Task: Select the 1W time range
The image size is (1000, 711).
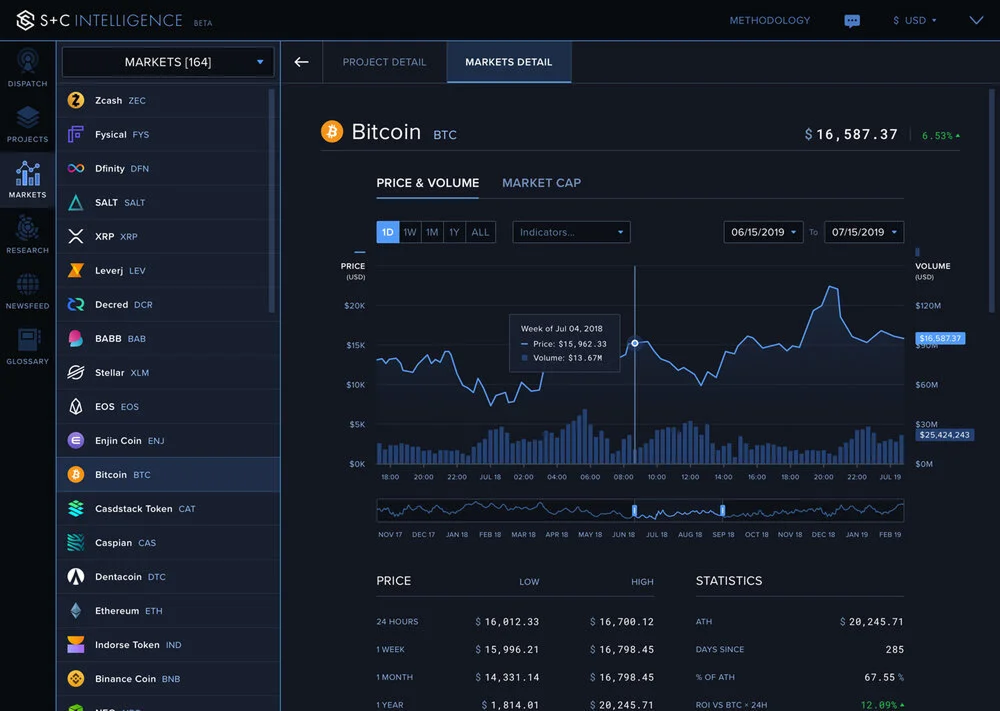Action: pos(410,232)
